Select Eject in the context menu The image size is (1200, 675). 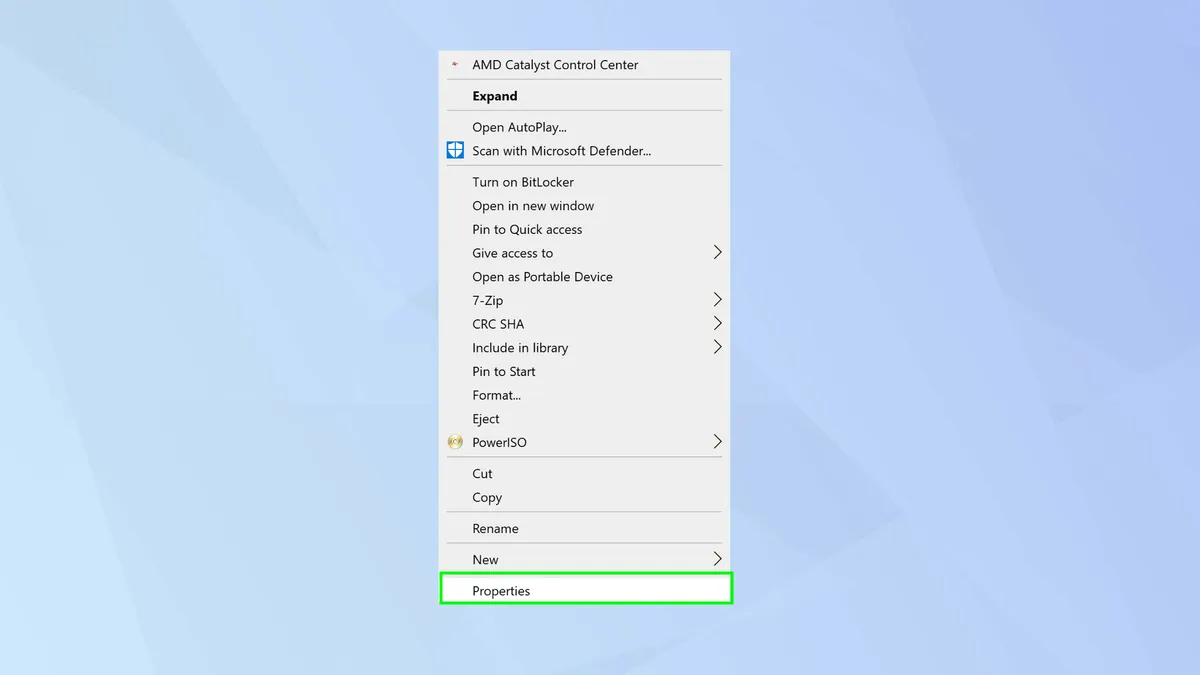[585, 419]
